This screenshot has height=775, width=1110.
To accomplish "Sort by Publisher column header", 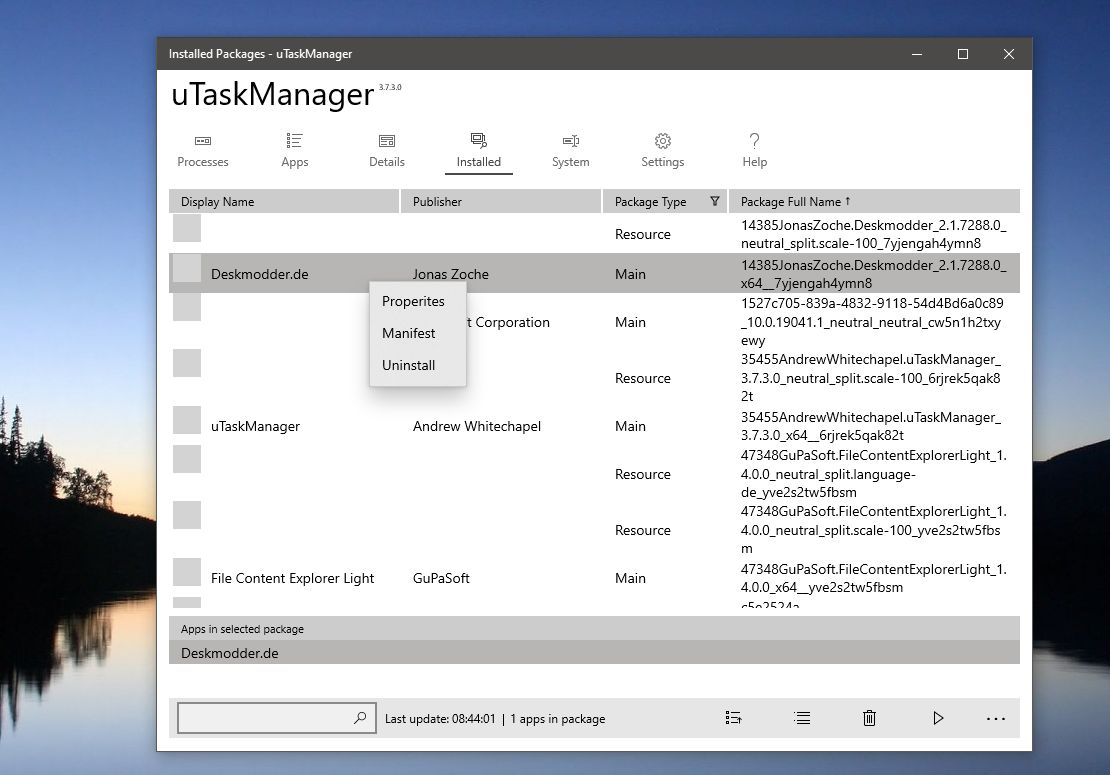I will coord(501,202).
